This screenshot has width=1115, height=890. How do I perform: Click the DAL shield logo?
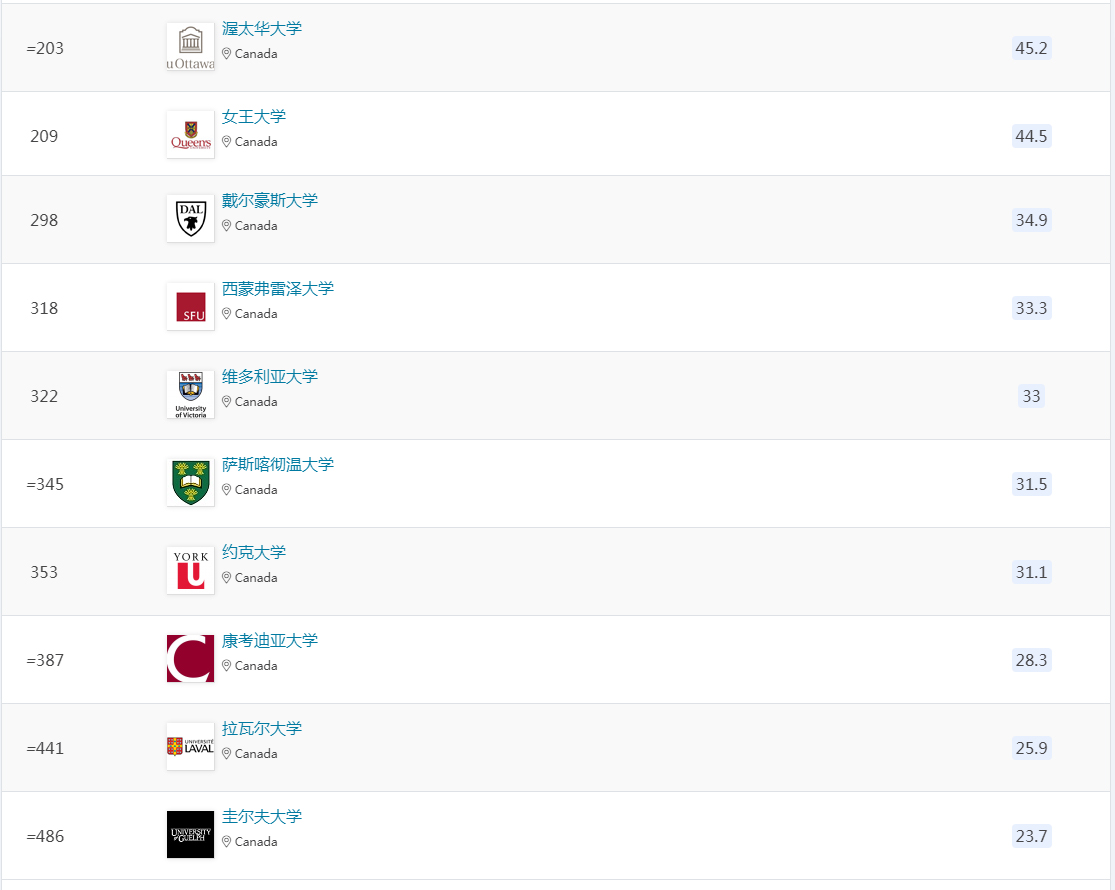190,218
